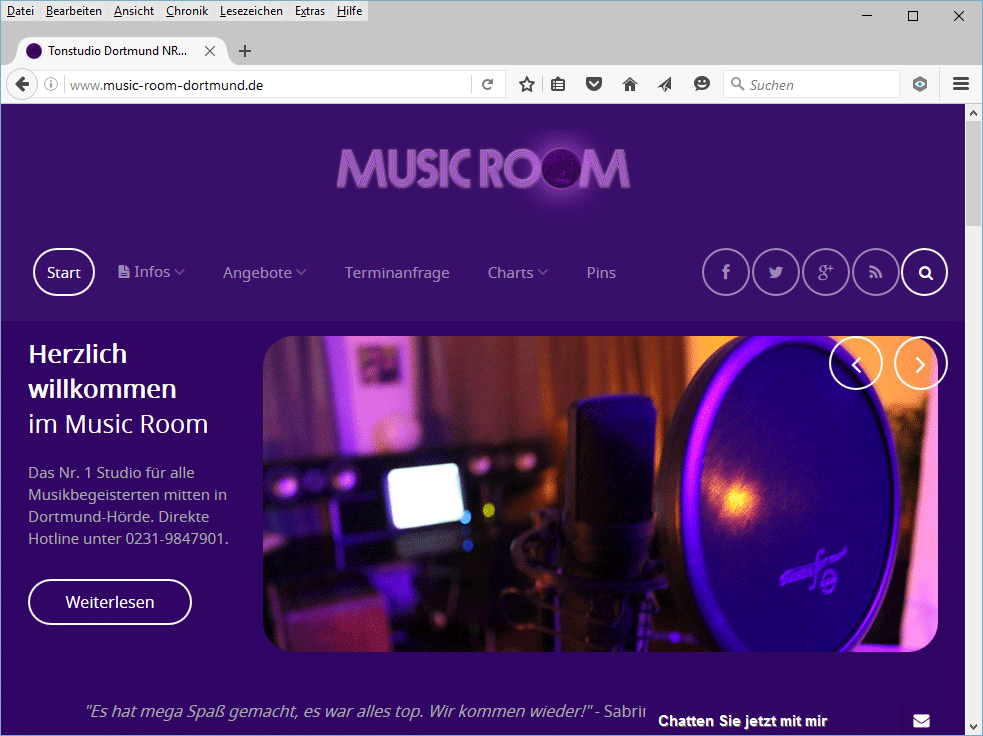Open the Datei menu
983x736 pixels.
click(20, 11)
